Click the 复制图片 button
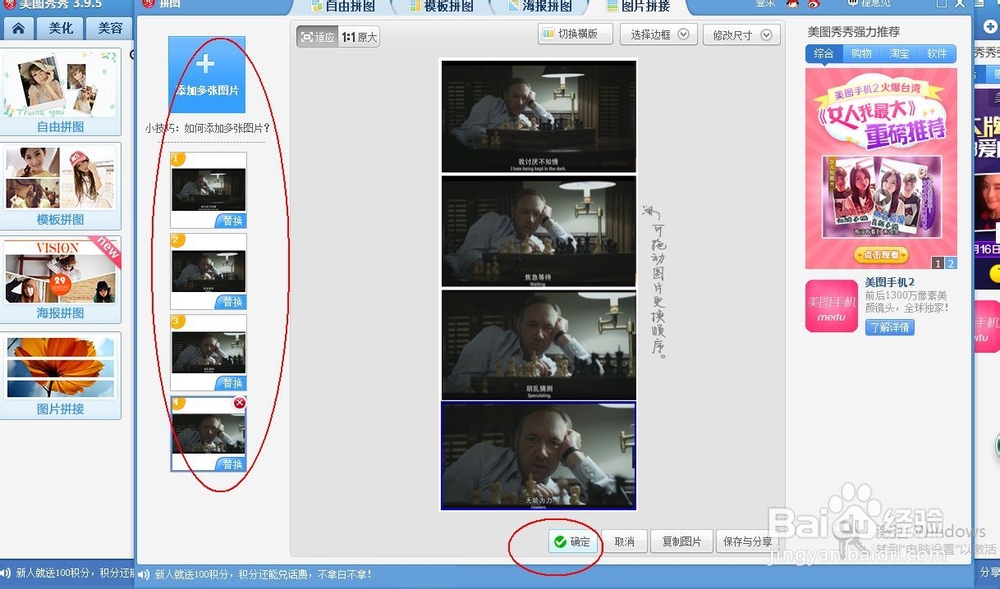Viewport: 1000px width, 589px height. pos(681,541)
